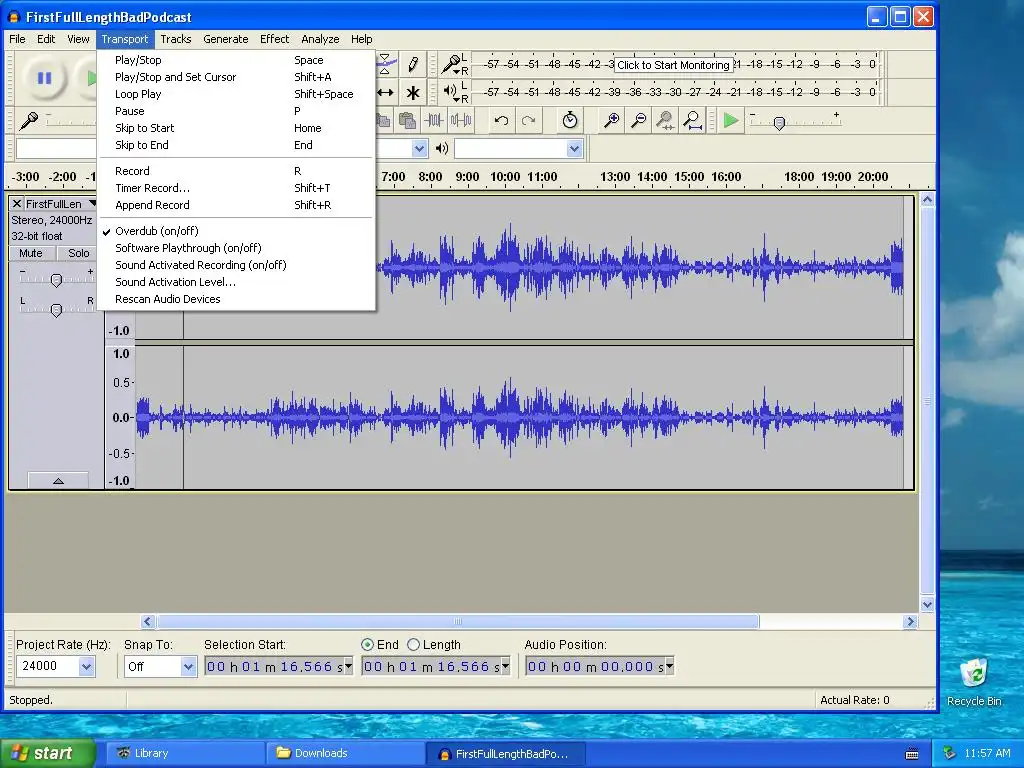Click the Undo arrow icon
Image resolution: width=1024 pixels, height=768 pixels.
click(x=501, y=120)
